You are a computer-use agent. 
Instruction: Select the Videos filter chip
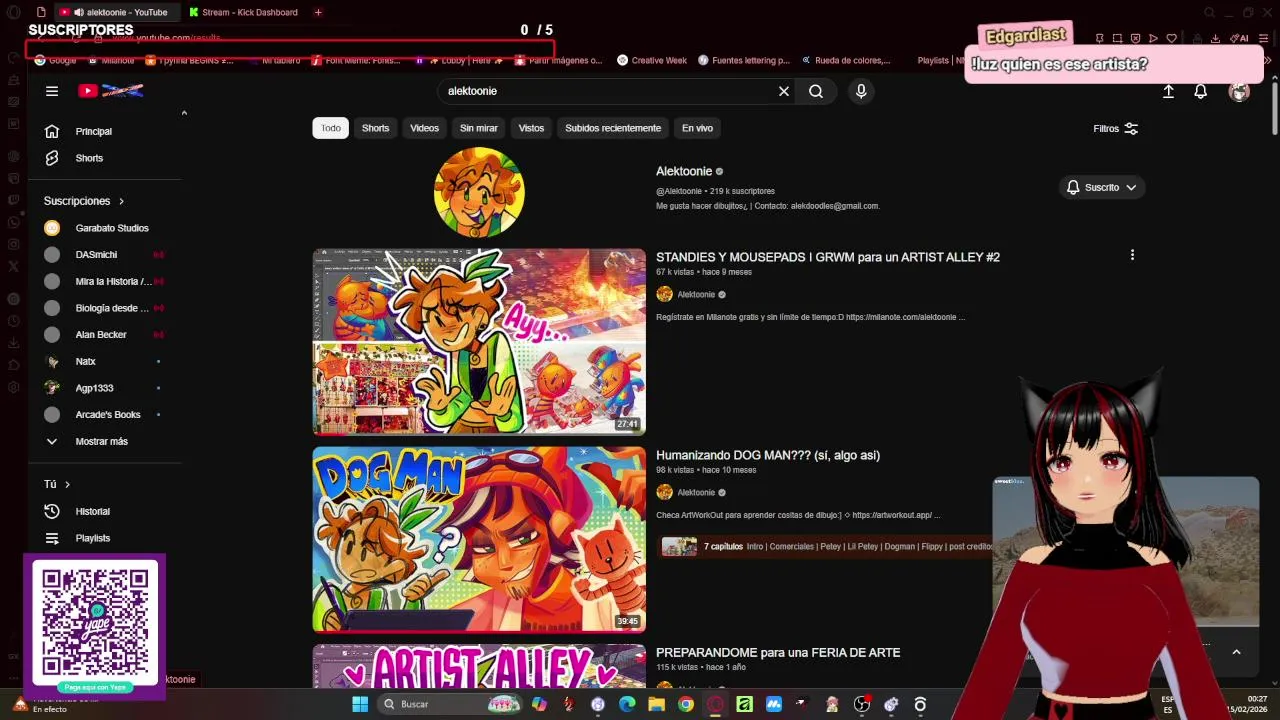tap(425, 128)
